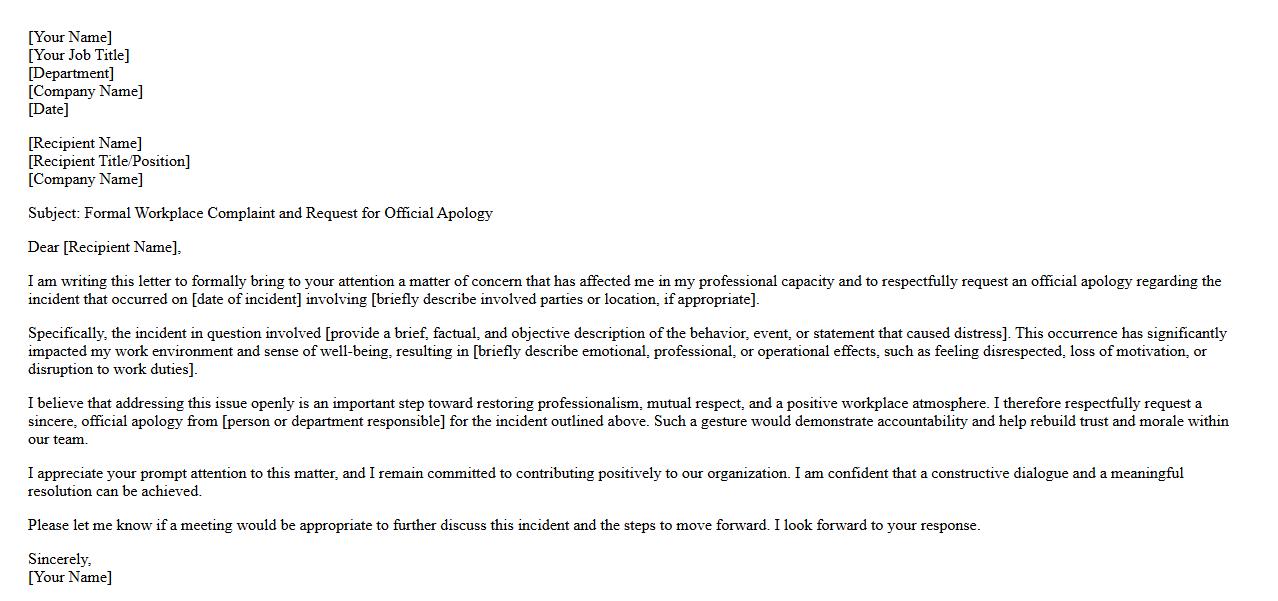
Task: Click the [Your Job Title] placeholder
Action: 78,55
